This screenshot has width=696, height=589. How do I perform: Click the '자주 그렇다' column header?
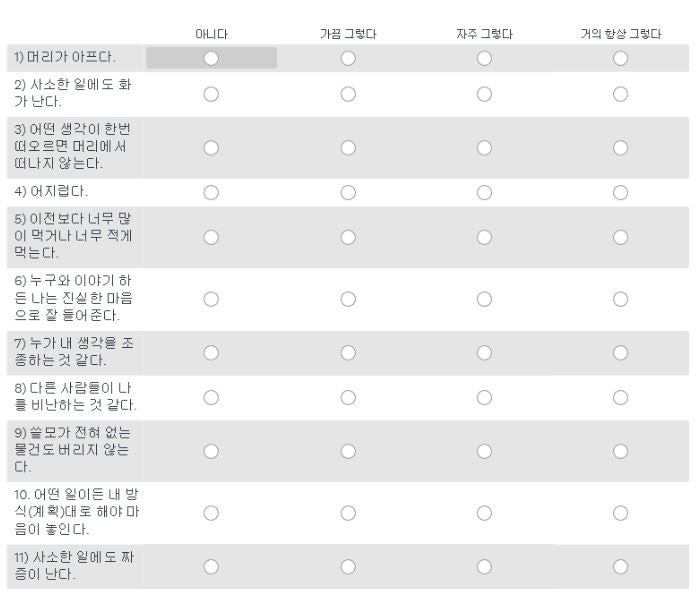click(x=484, y=34)
